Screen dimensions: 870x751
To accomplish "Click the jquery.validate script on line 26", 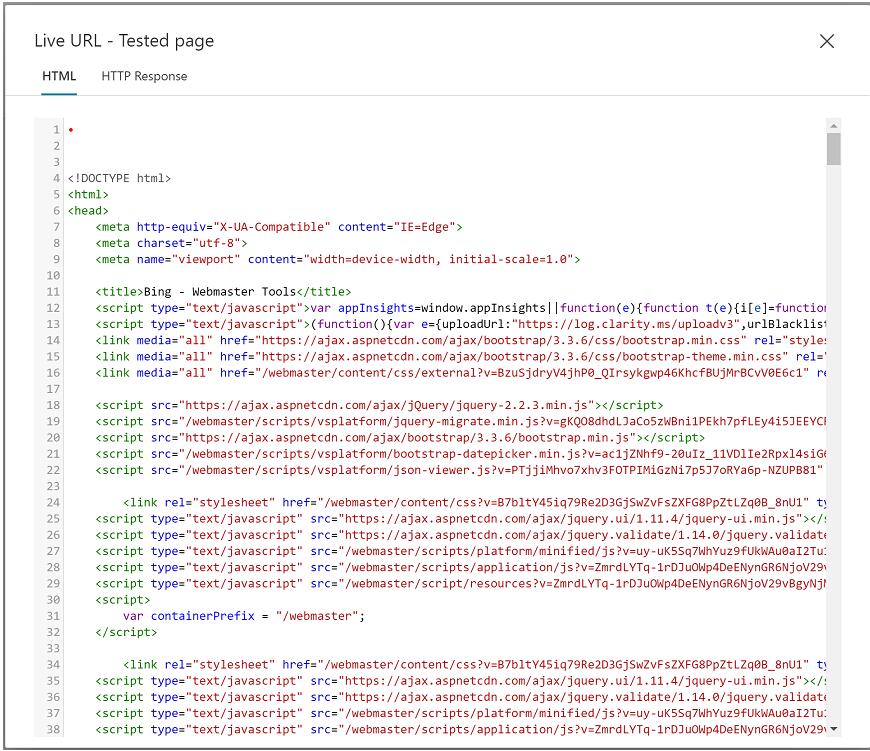I will click(461, 535).
